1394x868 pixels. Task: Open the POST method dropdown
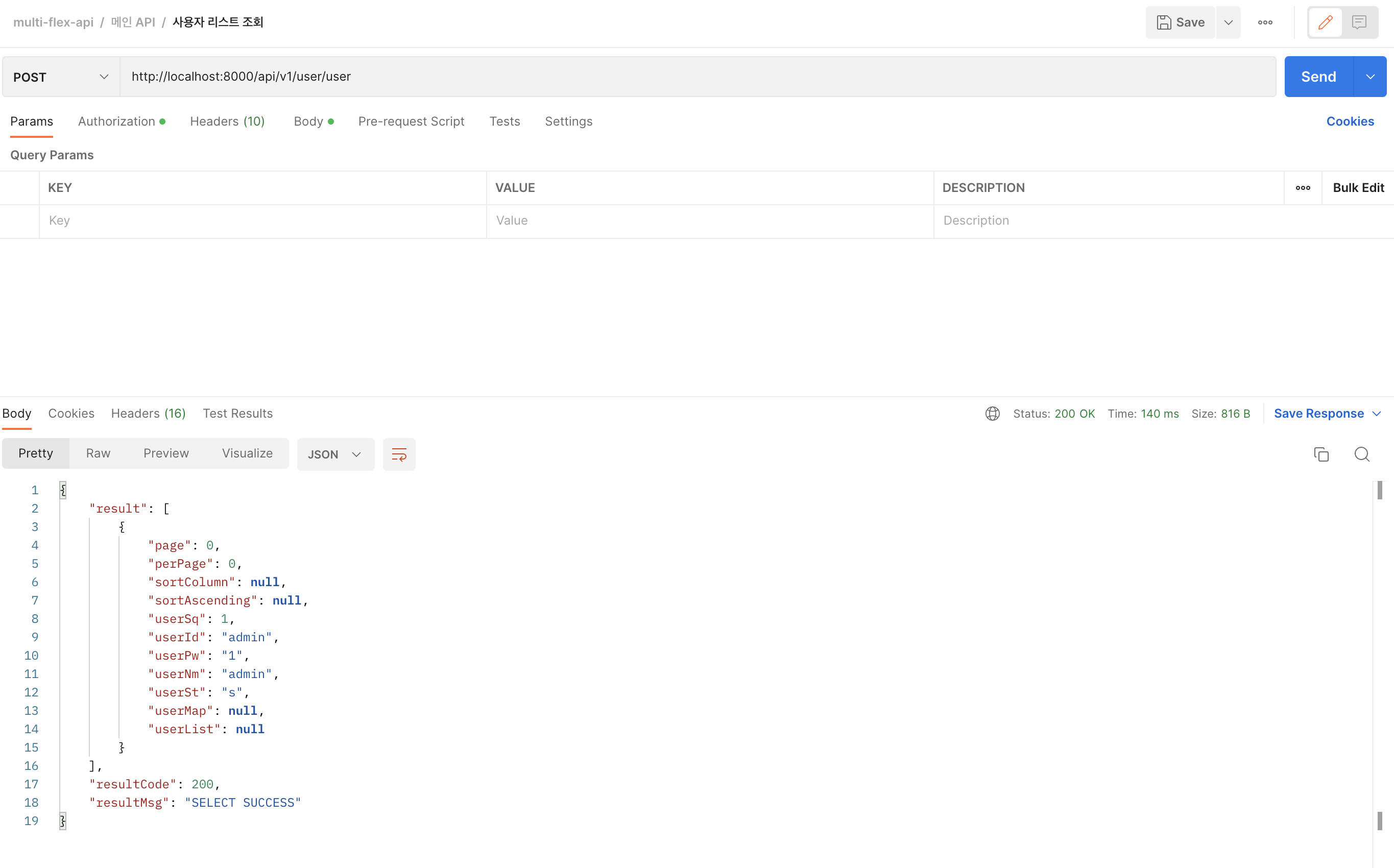point(61,77)
